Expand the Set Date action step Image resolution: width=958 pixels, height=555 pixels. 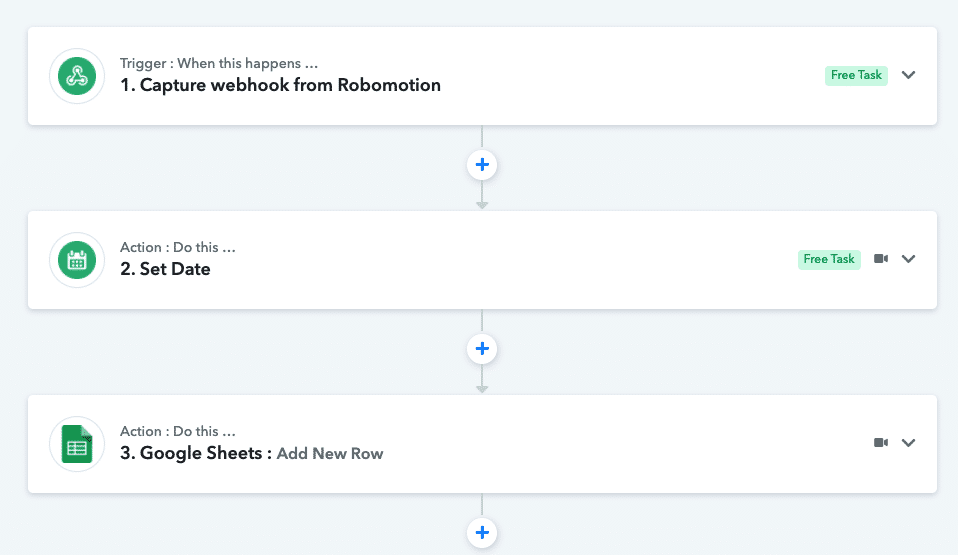pos(908,259)
